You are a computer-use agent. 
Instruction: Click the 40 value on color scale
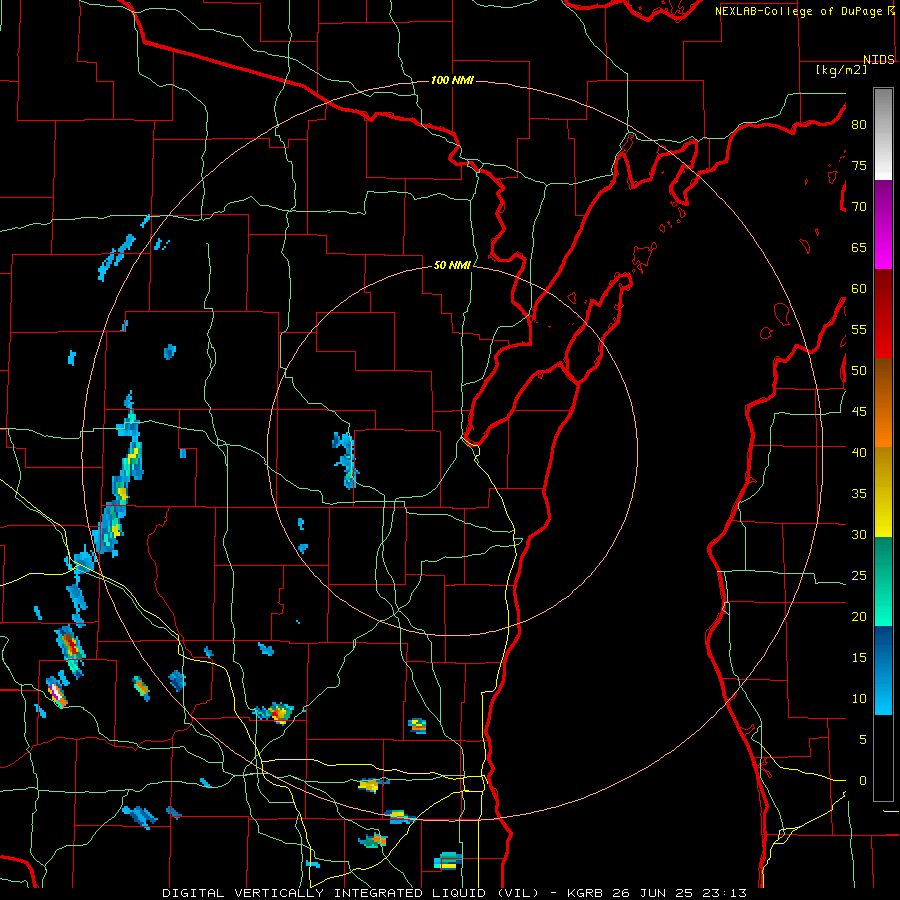click(859, 453)
